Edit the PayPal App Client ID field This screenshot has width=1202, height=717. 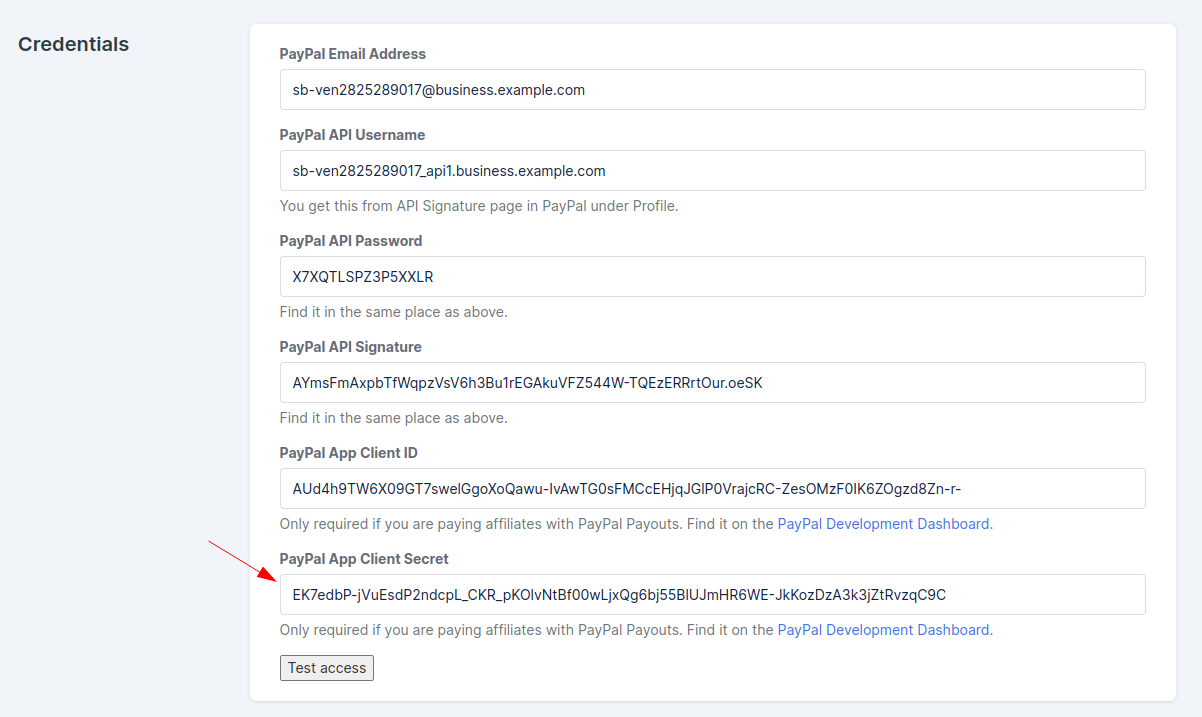[712, 489]
